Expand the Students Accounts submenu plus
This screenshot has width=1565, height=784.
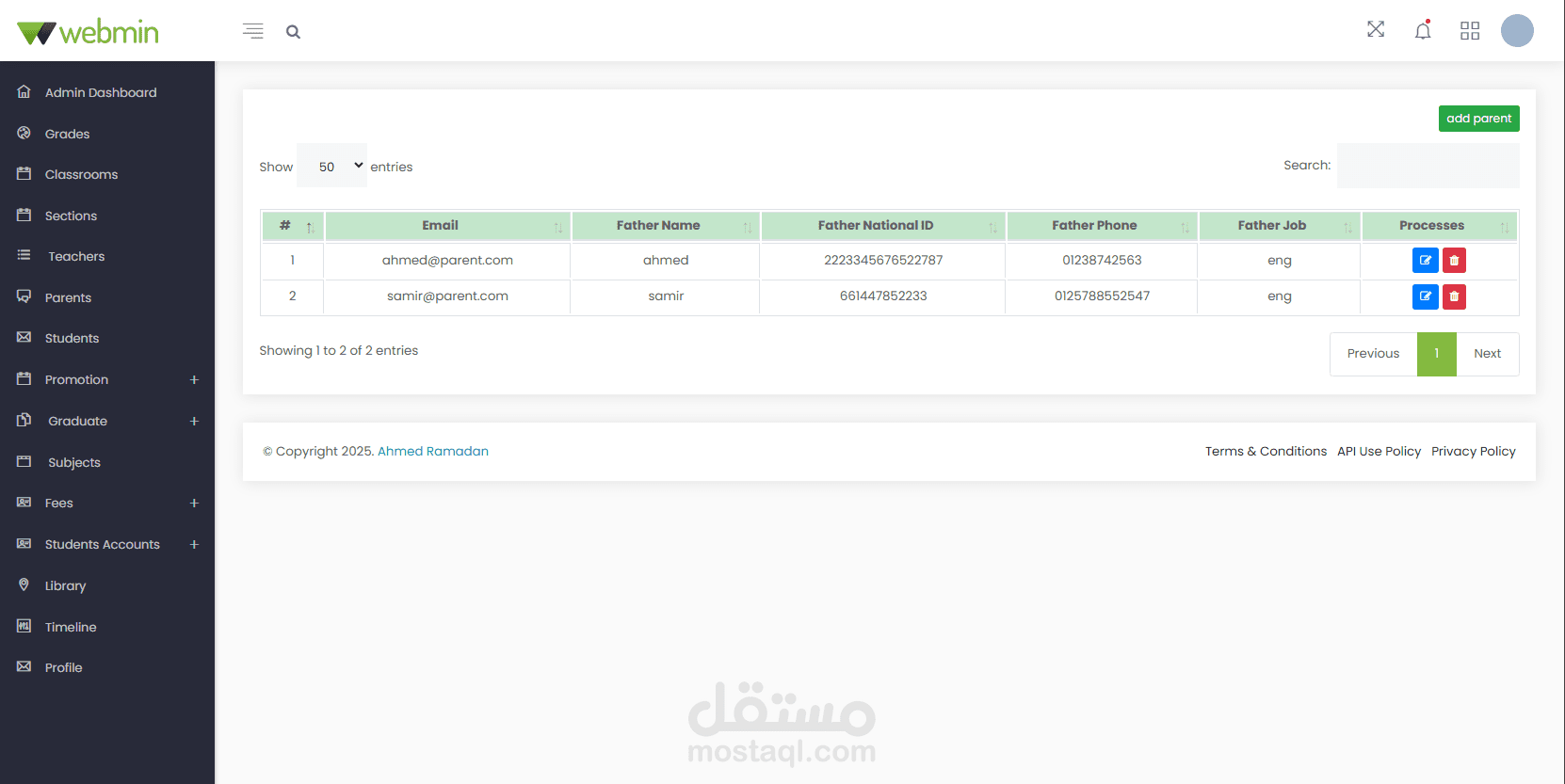(x=194, y=544)
